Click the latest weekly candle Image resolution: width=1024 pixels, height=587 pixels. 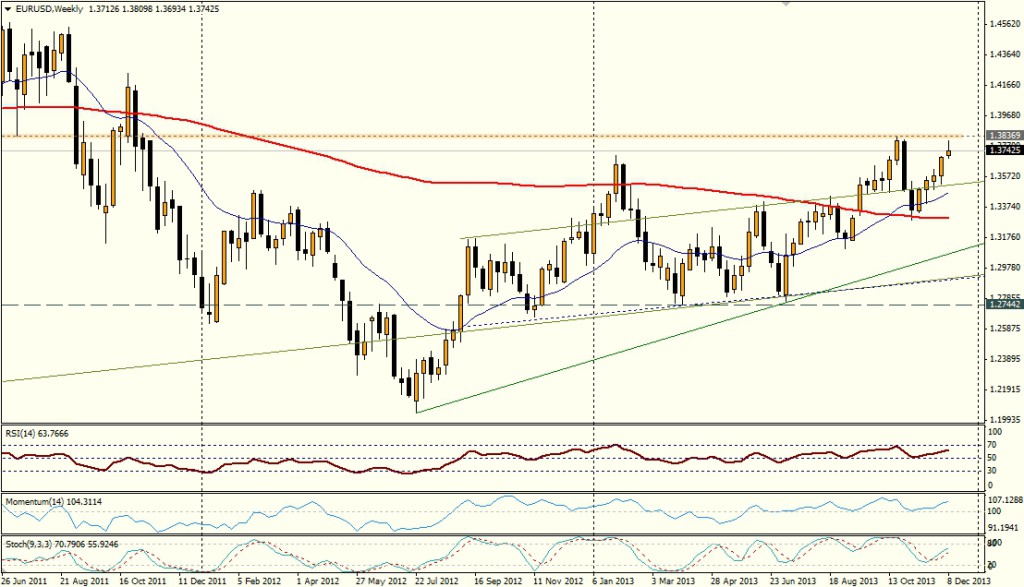coord(948,150)
